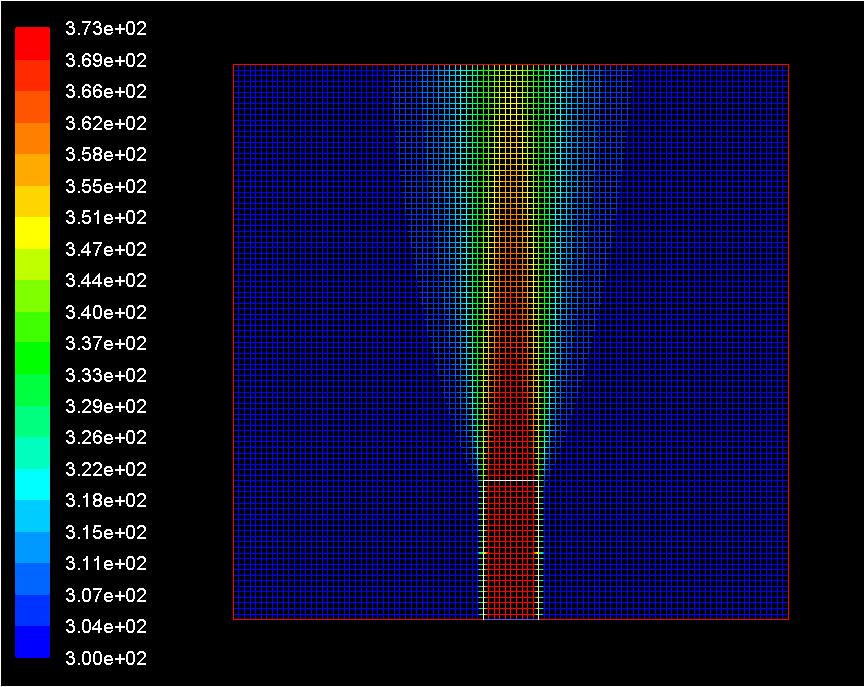Click the left white wall of the inlet channel
This screenshot has width=865, height=687.
pos(483,550)
